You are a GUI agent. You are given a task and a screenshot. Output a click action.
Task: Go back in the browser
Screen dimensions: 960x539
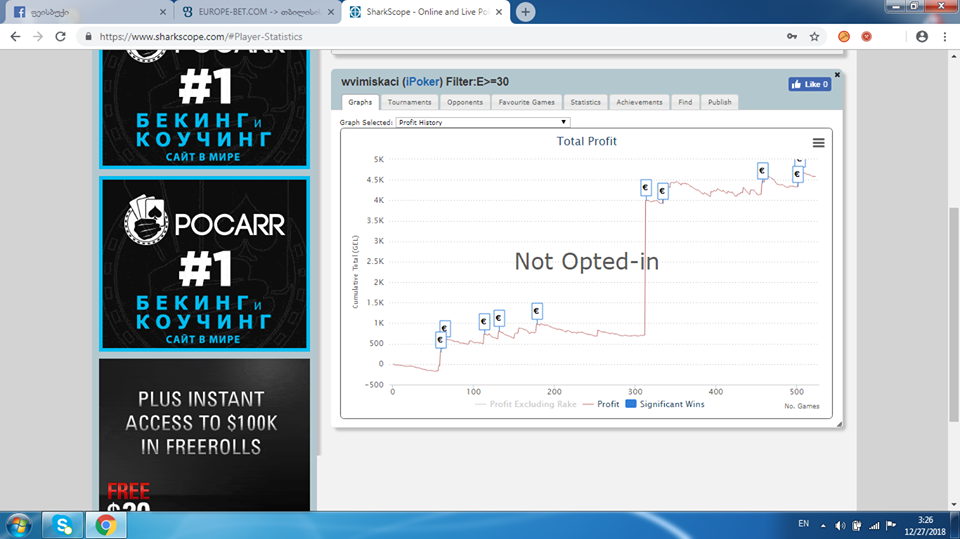(x=15, y=37)
